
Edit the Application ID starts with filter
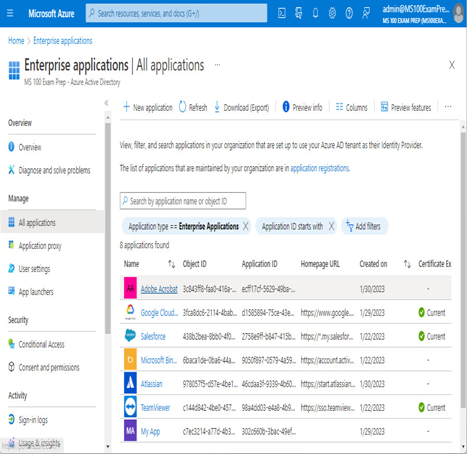tap(292, 226)
